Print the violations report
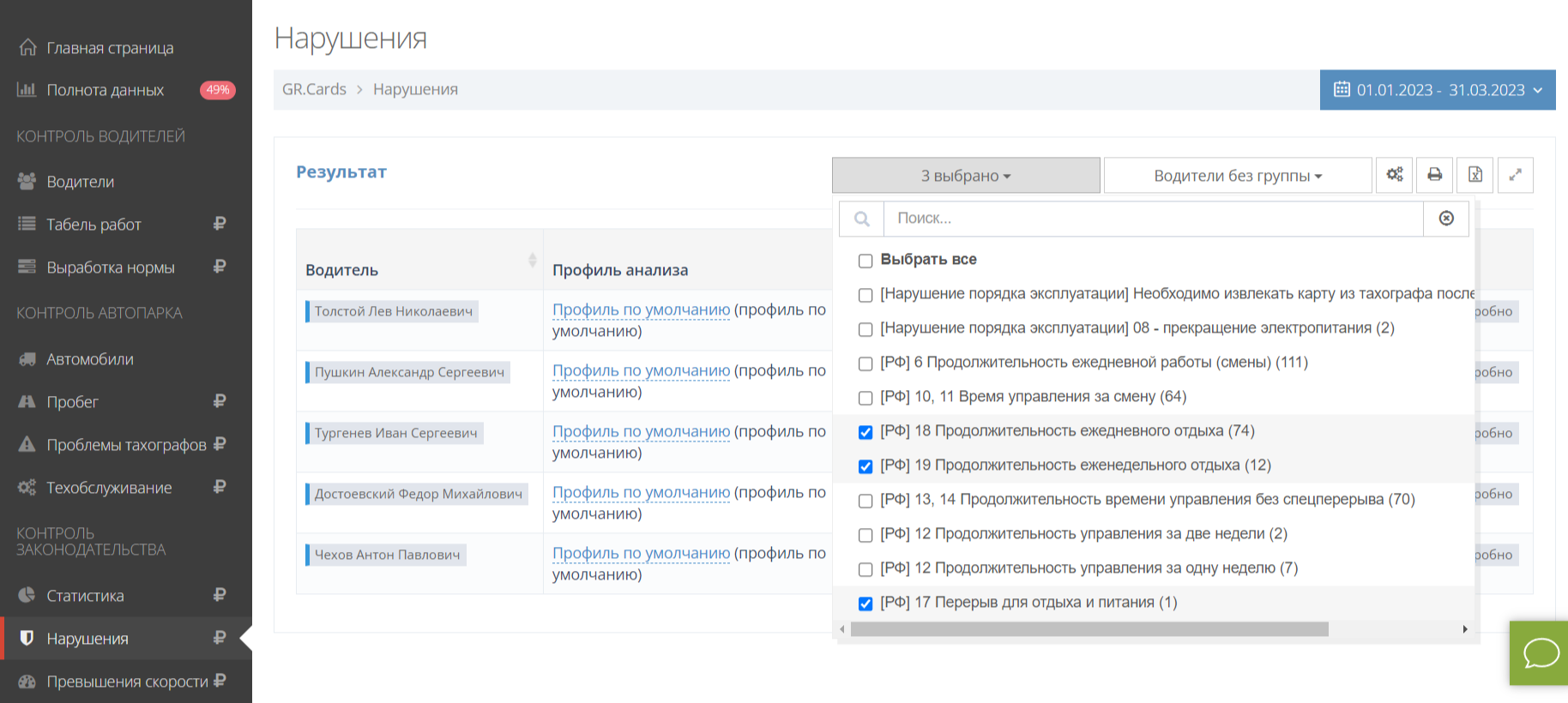Image resolution: width=1568 pixels, height=703 pixels. pyautogui.click(x=1434, y=175)
